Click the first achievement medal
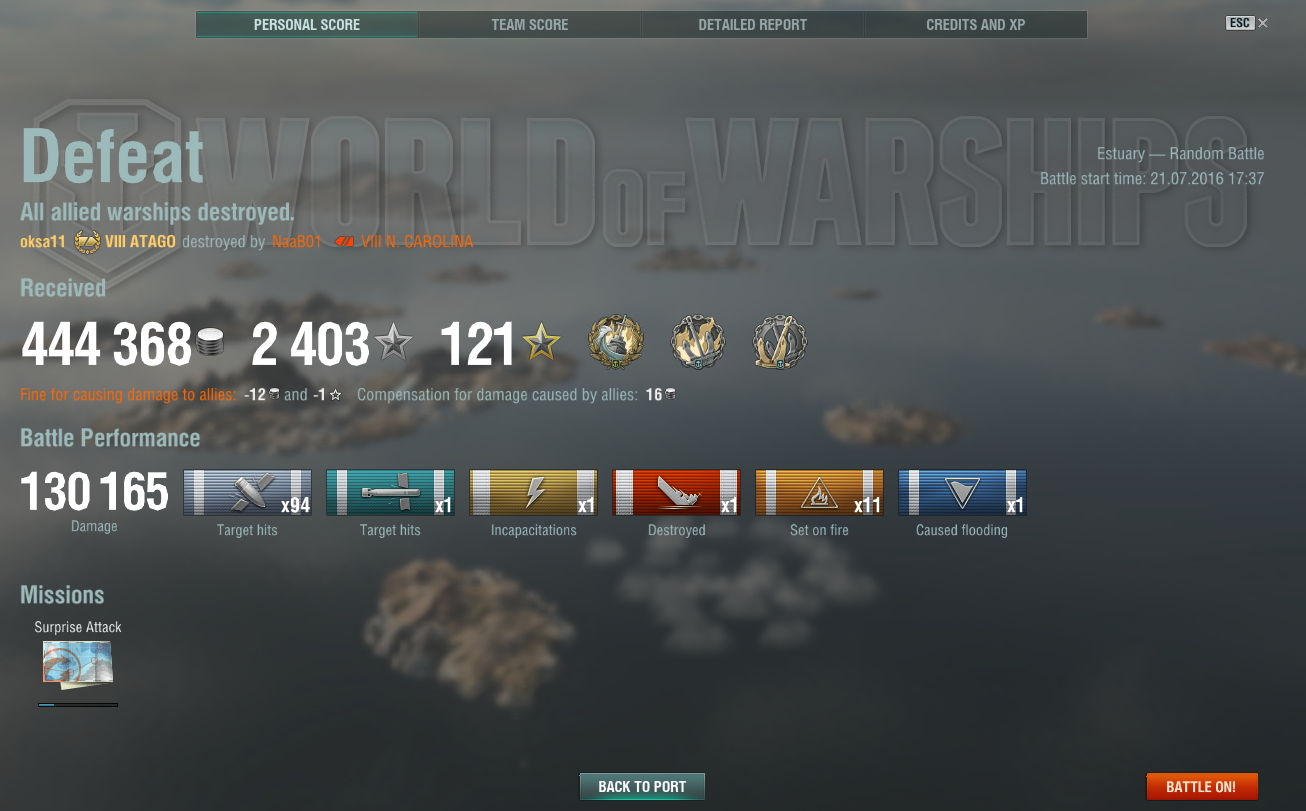This screenshot has width=1306, height=811. click(x=616, y=342)
